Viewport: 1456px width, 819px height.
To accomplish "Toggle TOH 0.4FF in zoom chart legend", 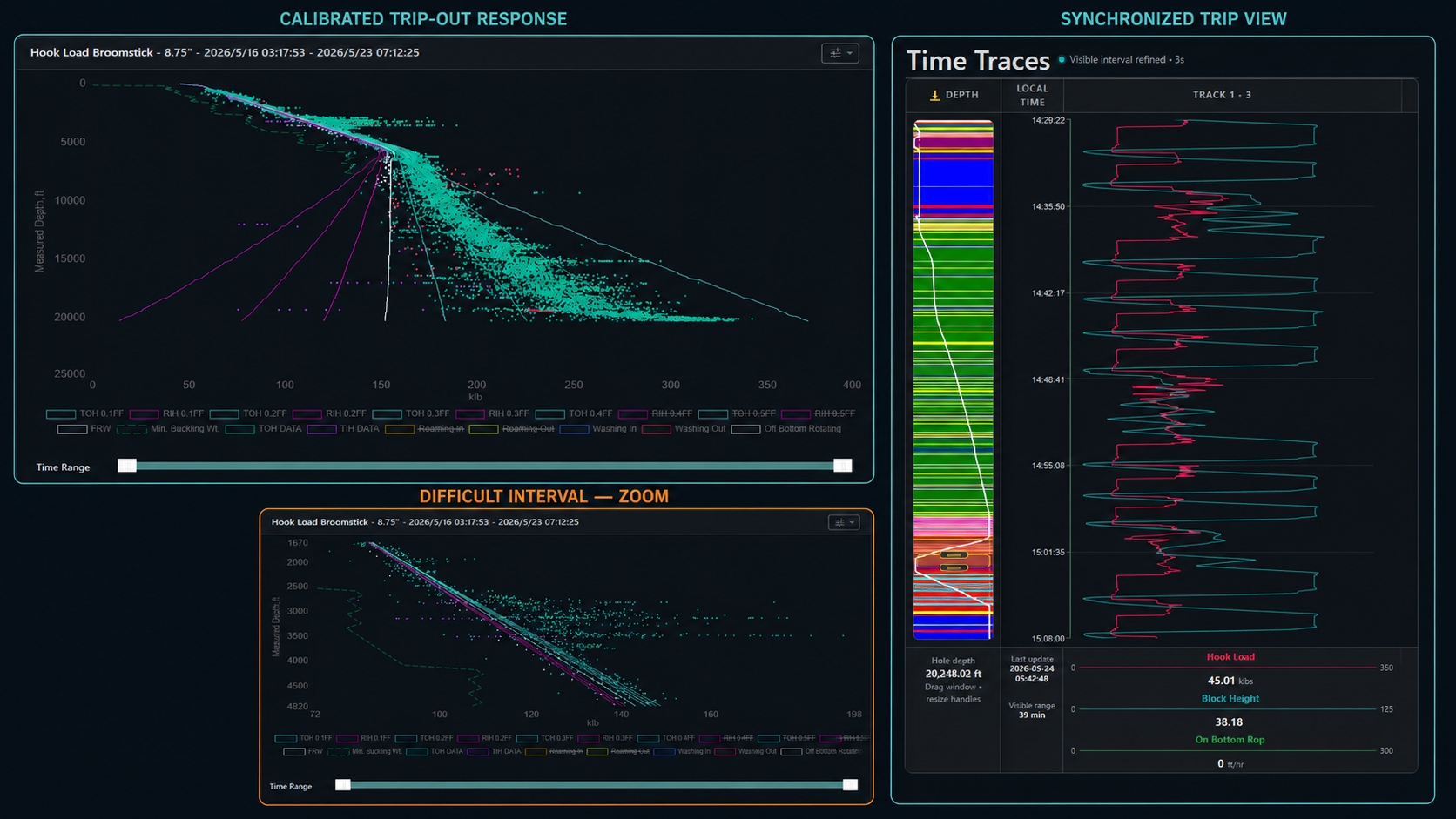I will click(666, 738).
